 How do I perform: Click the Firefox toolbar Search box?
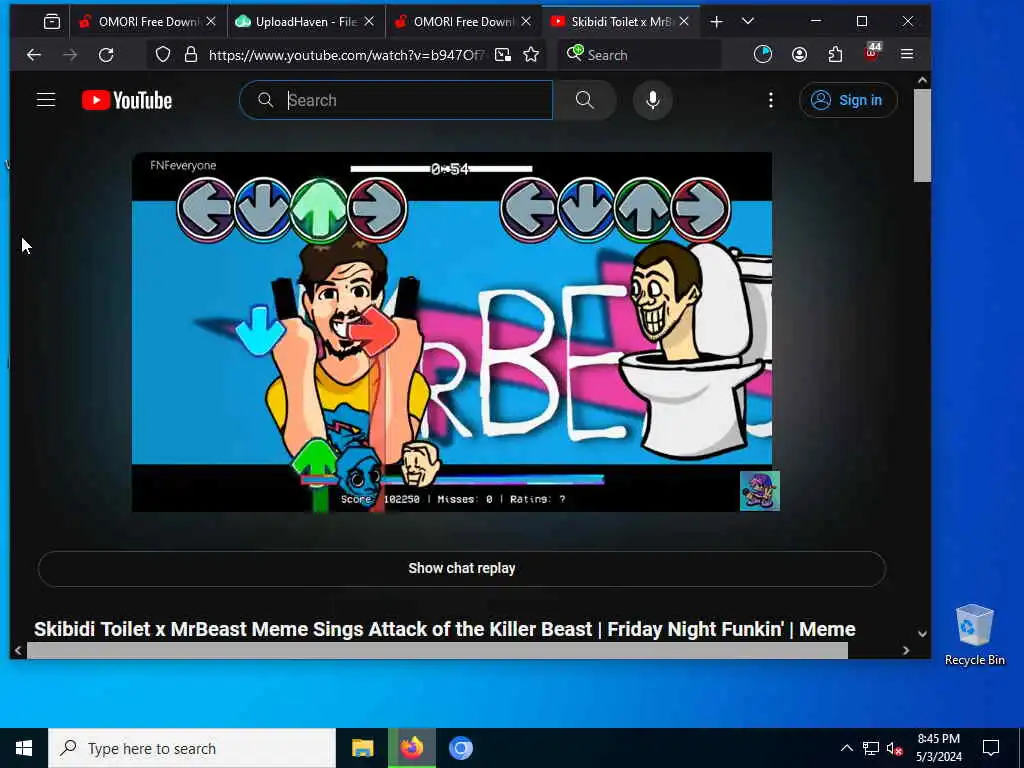pos(640,55)
